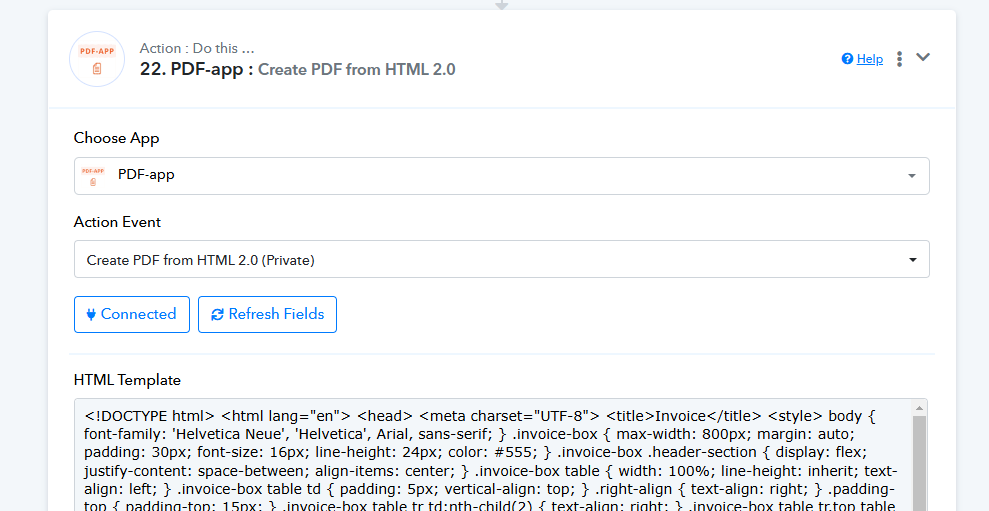989x511 pixels.
Task: Click the Connected button
Action: 132,314
